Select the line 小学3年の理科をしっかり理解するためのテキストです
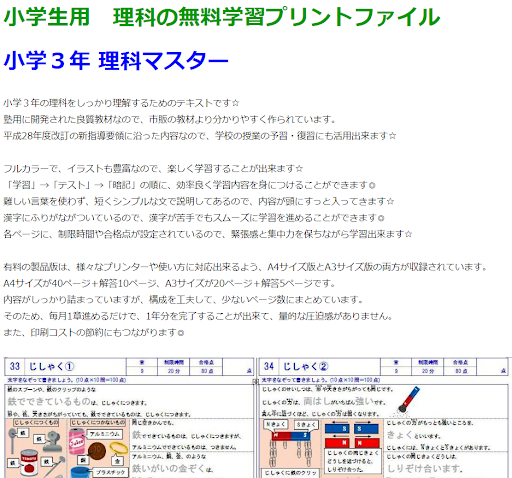Viewport: 512px width, 478px height. coord(121,103)
